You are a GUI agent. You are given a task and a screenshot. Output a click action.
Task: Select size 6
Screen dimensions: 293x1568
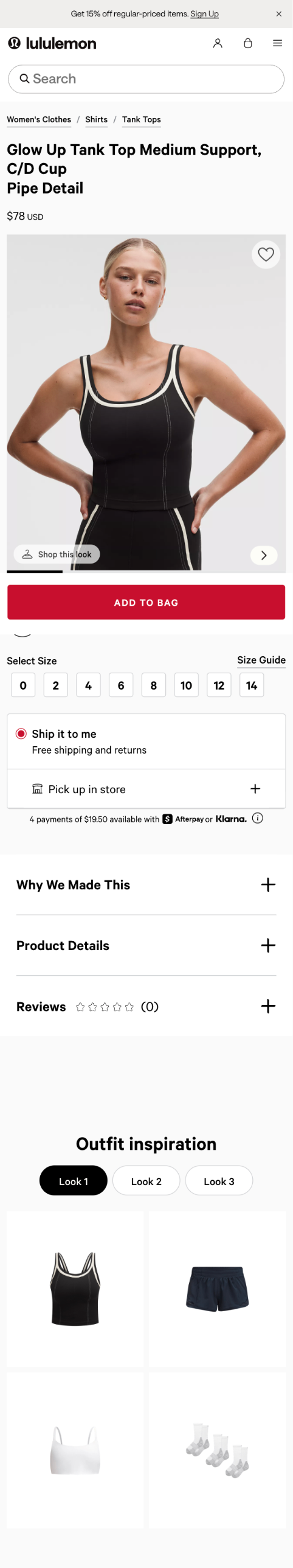121,685
